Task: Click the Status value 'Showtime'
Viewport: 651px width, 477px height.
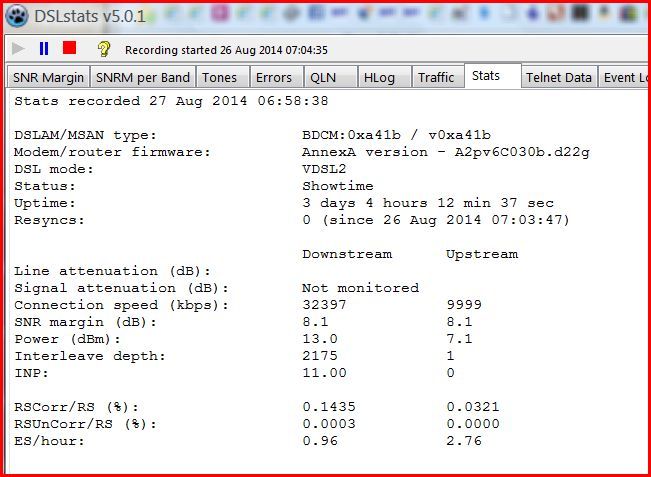Action: pos(338,186)
